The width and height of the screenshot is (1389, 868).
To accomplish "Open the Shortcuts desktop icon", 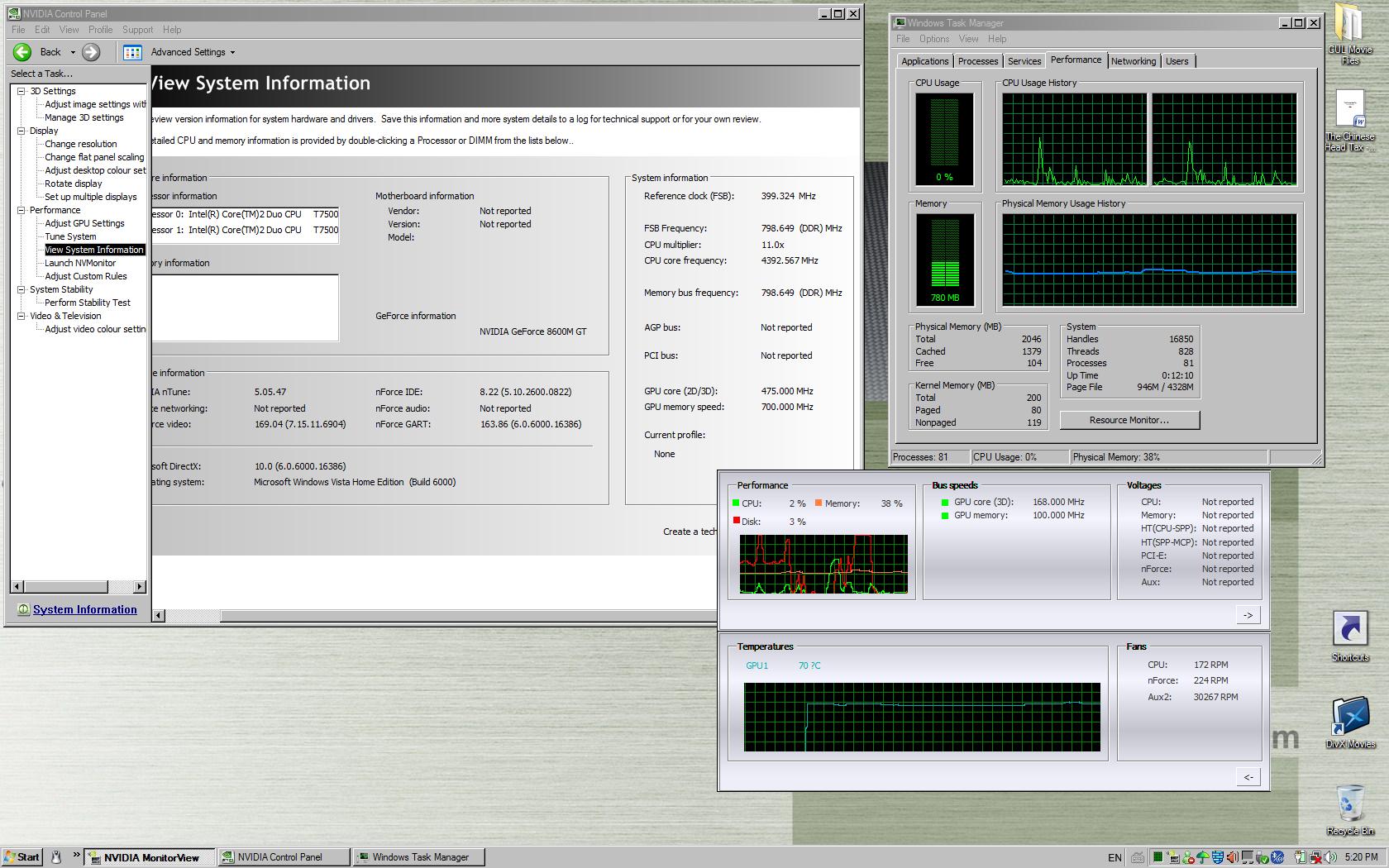I will coord(1349,637).
